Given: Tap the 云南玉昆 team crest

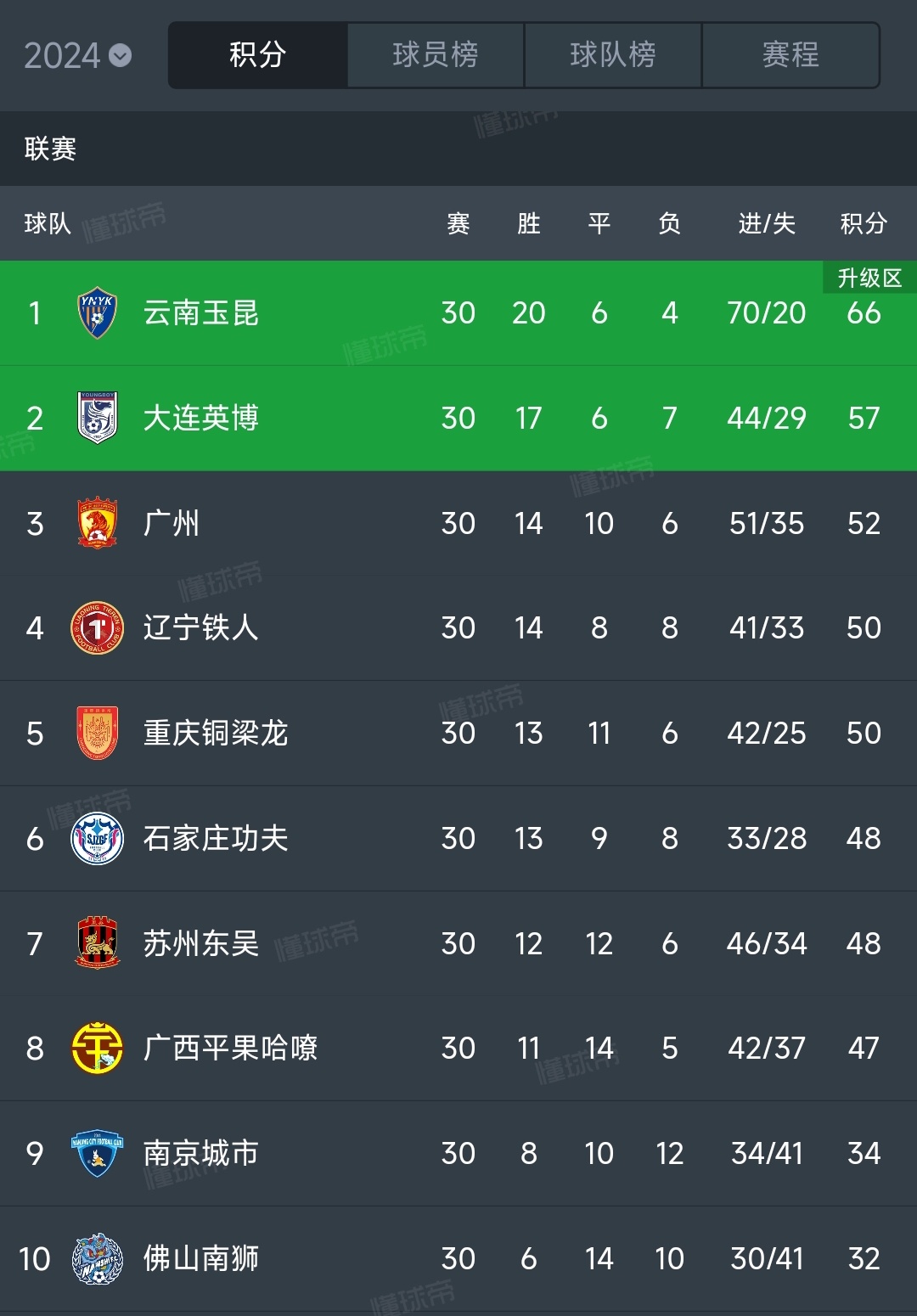Looking at the screenshot, I should [98, 312].
